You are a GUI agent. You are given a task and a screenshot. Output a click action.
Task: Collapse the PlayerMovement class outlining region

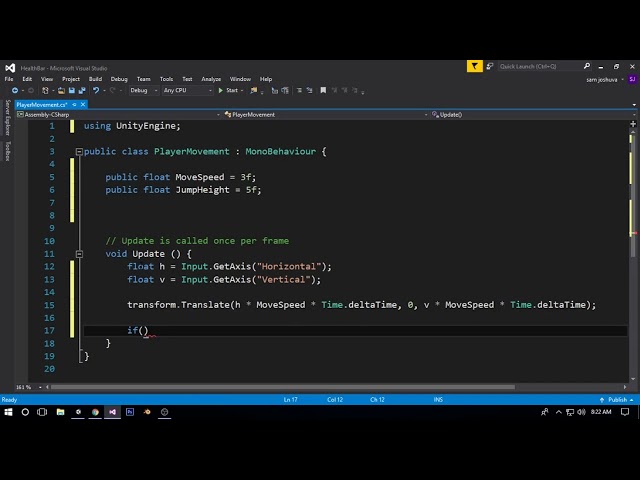[79, 152]
